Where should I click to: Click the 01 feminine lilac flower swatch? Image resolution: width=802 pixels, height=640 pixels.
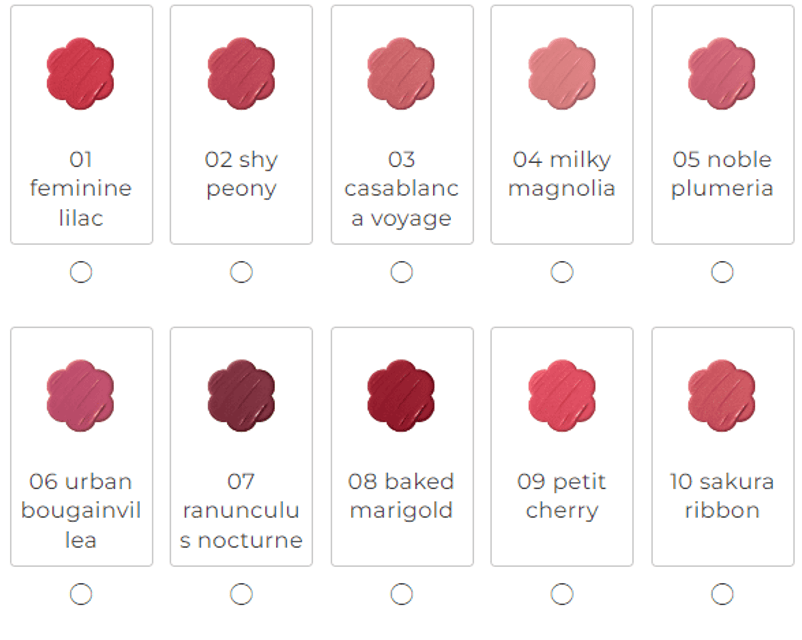(80, 73)
